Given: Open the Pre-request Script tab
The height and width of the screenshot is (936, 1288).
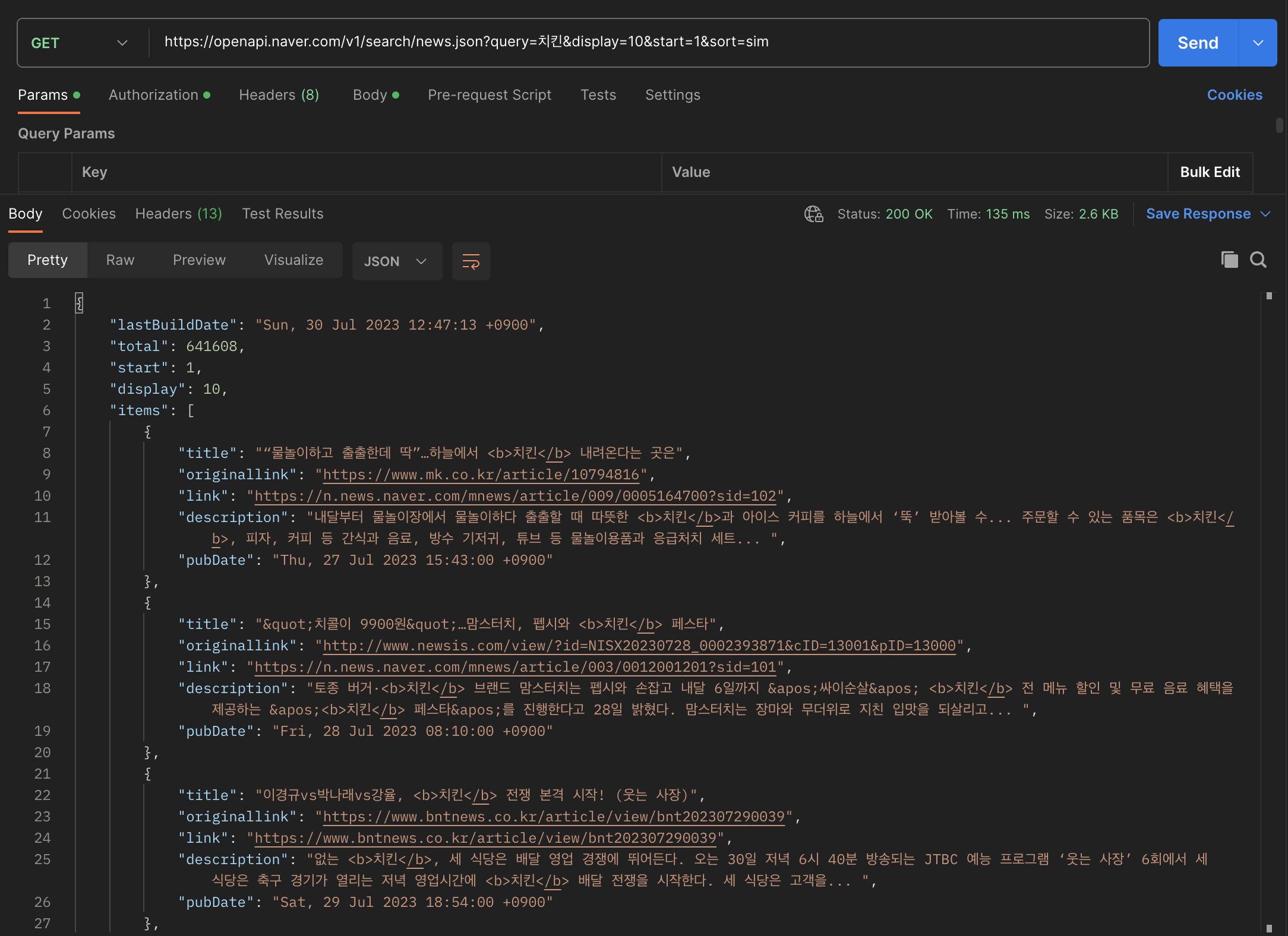Looking at the screenshot, I should click(490, 95).
